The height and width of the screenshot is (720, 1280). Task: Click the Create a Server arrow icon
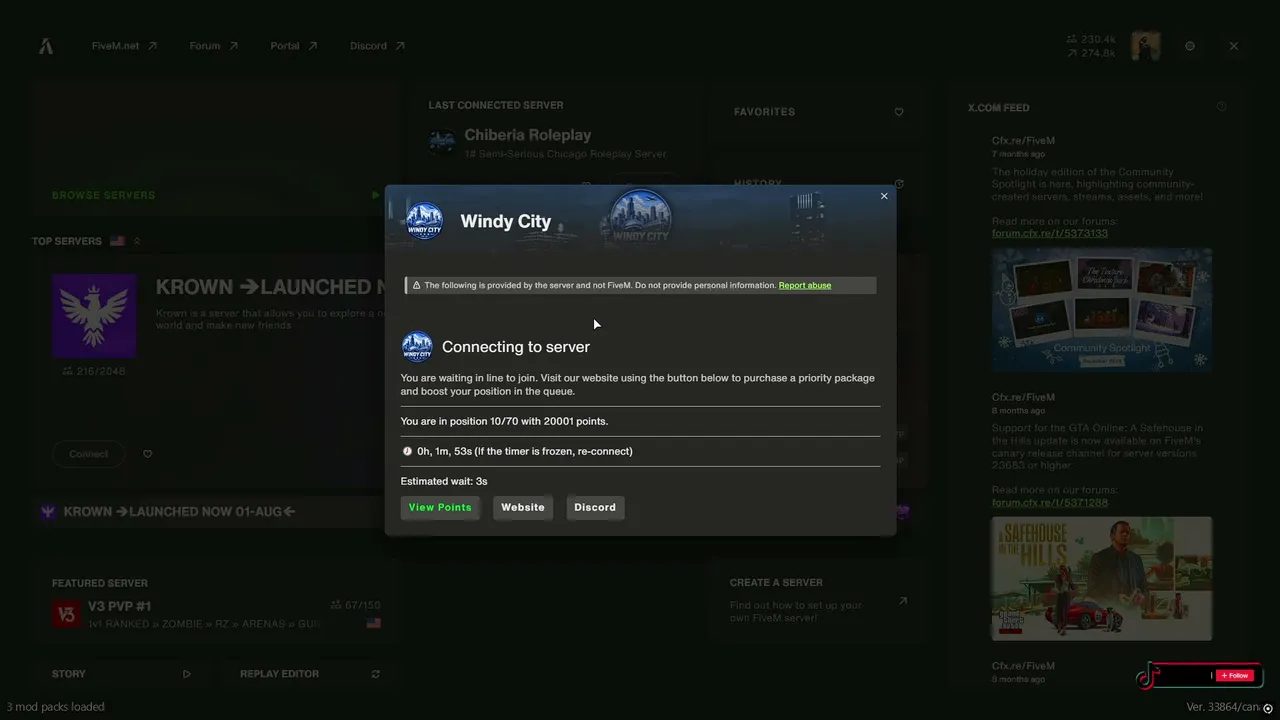click(x=903, y=601)
